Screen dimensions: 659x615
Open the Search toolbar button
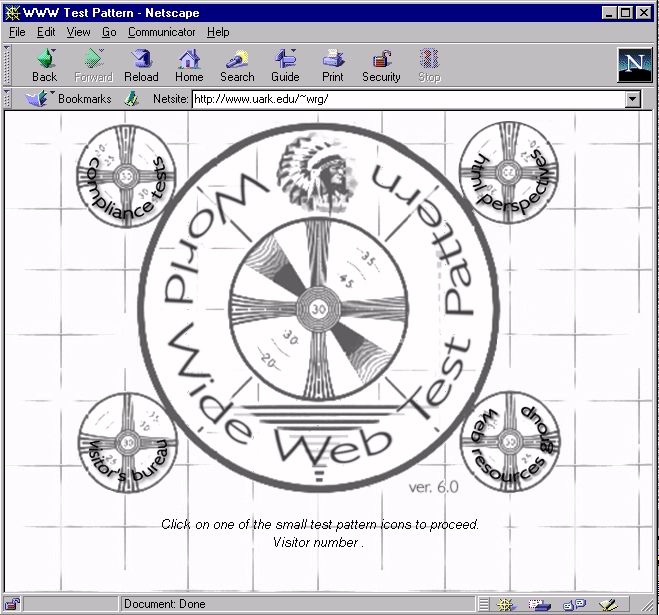[237, 65]
